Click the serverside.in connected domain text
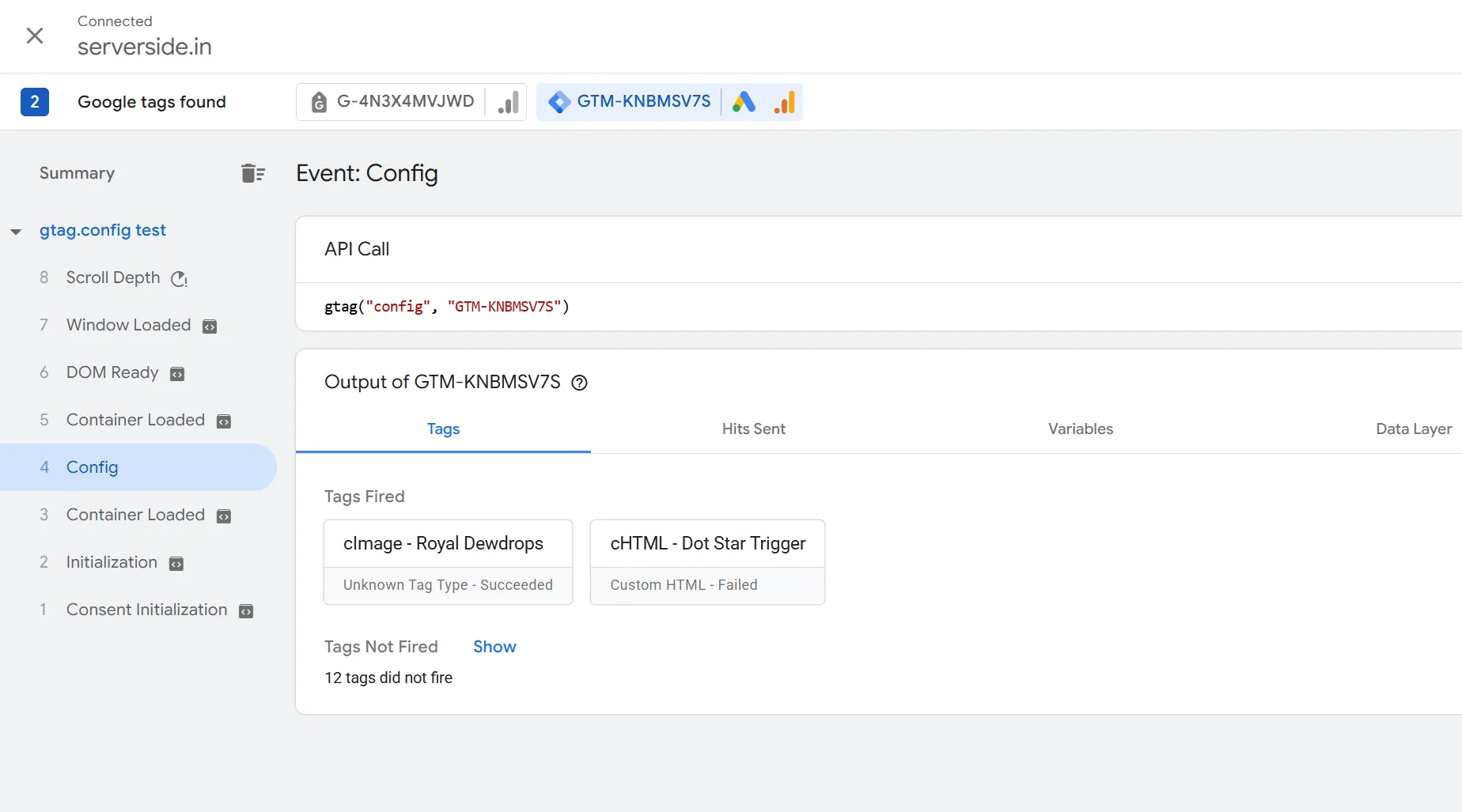This screenshot has height=812, width=1462. (145, 47)
